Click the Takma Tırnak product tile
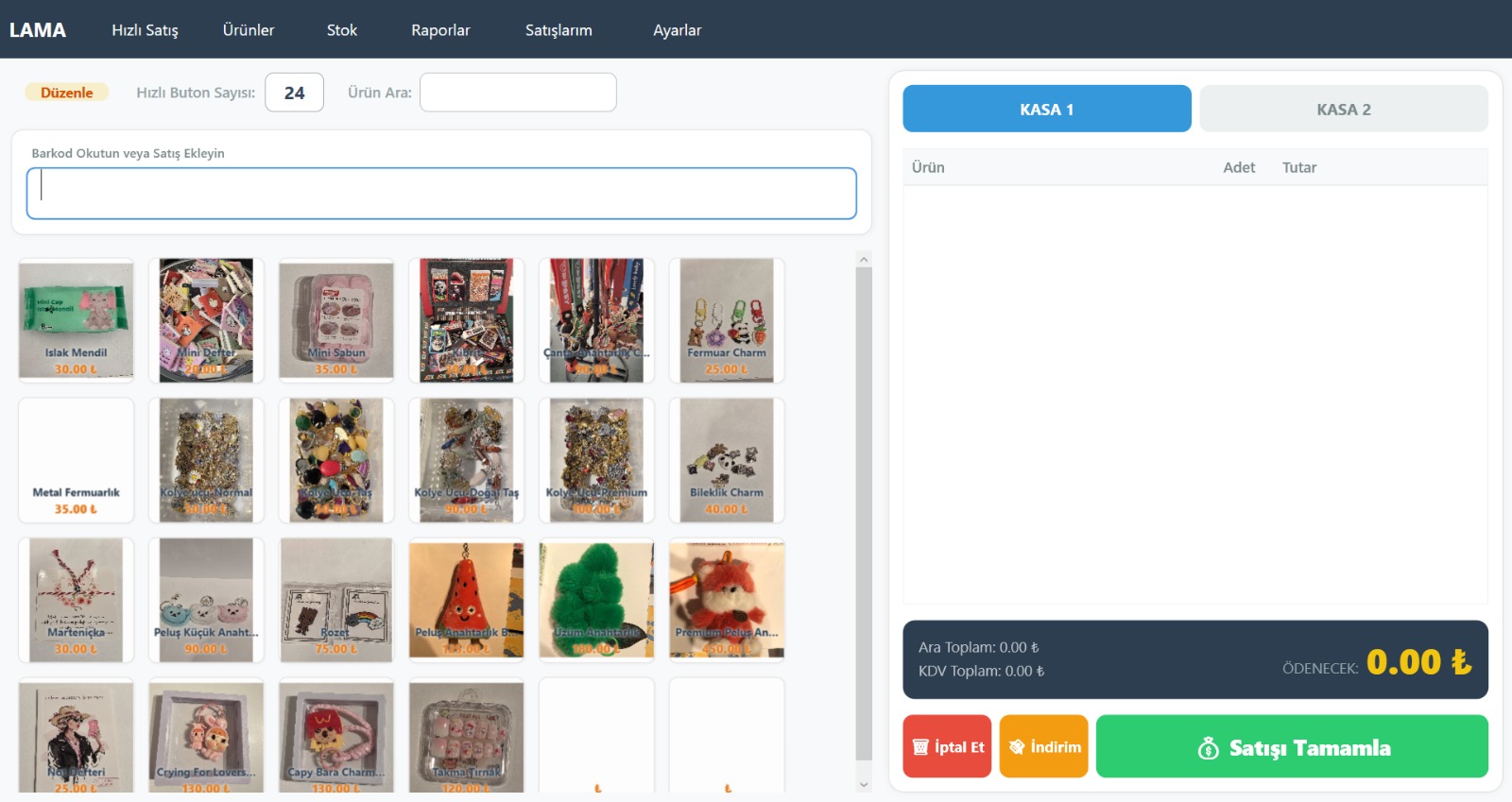The width and height of the screenshot is (1512, 802). (466, 736)
